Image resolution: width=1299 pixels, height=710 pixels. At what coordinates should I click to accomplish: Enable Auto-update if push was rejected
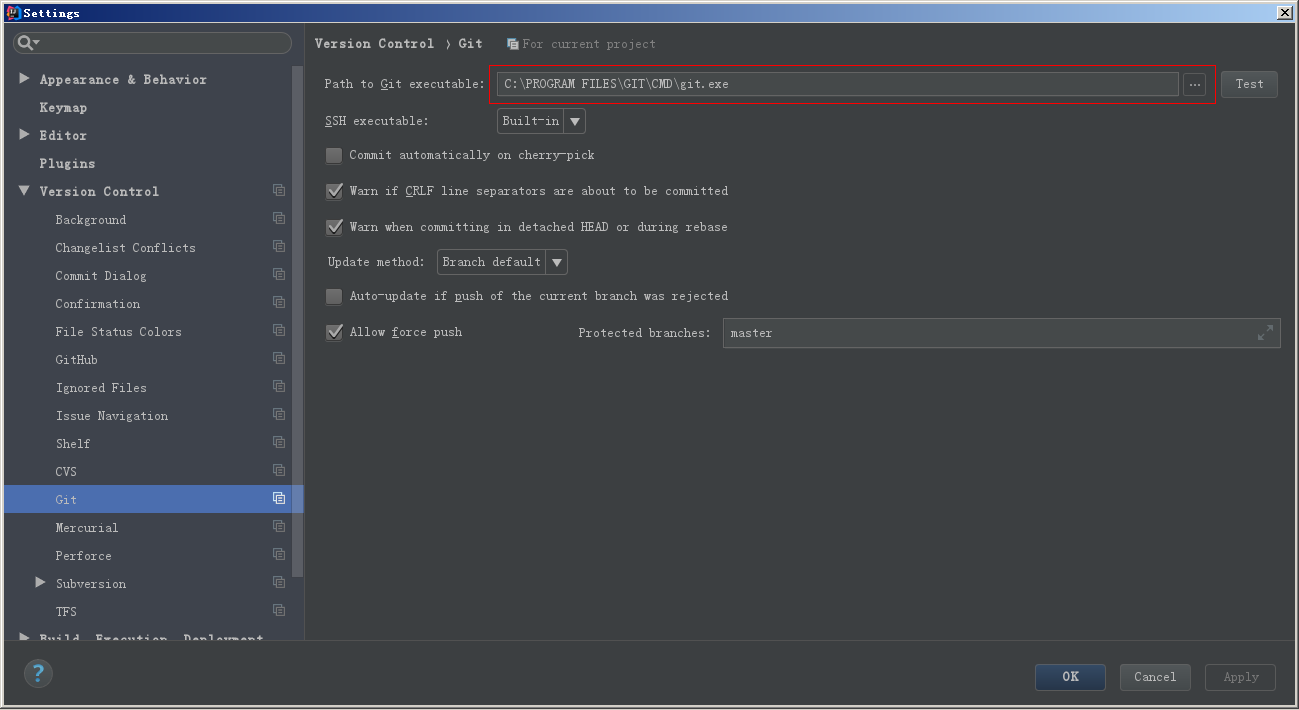tap(334, 296)
